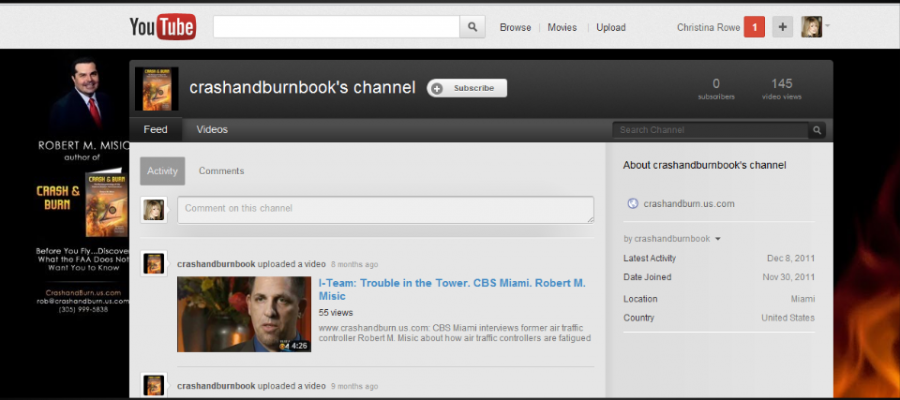This screenshot has height=400, width=900.
Task: Click the Crash & Burn book cover in the sidebar
Action: (106, 203)
